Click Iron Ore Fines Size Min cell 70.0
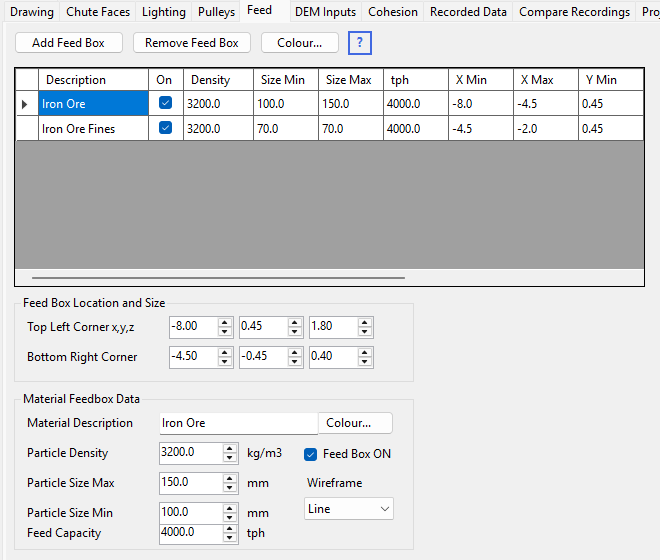Image resolution: width=660 pixels, height=560 pixels. click(x=286, y=128)
